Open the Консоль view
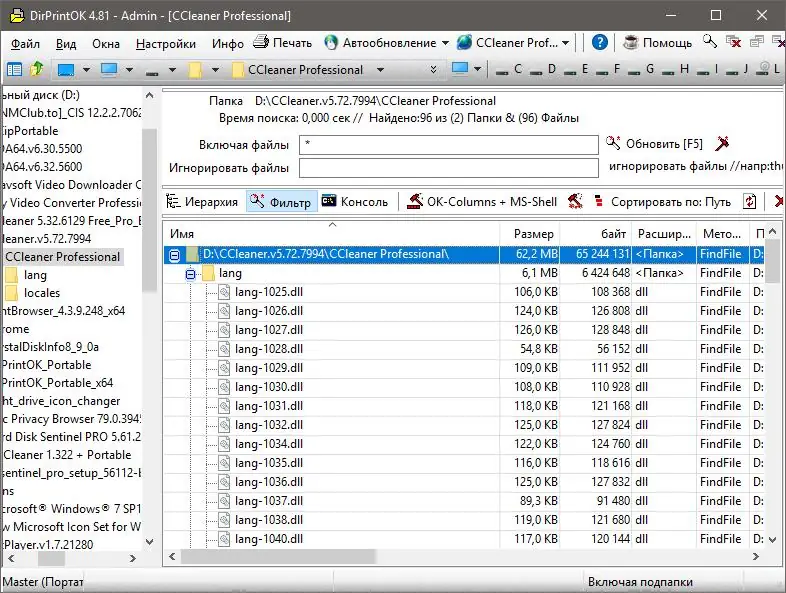 tap(355, 202)
